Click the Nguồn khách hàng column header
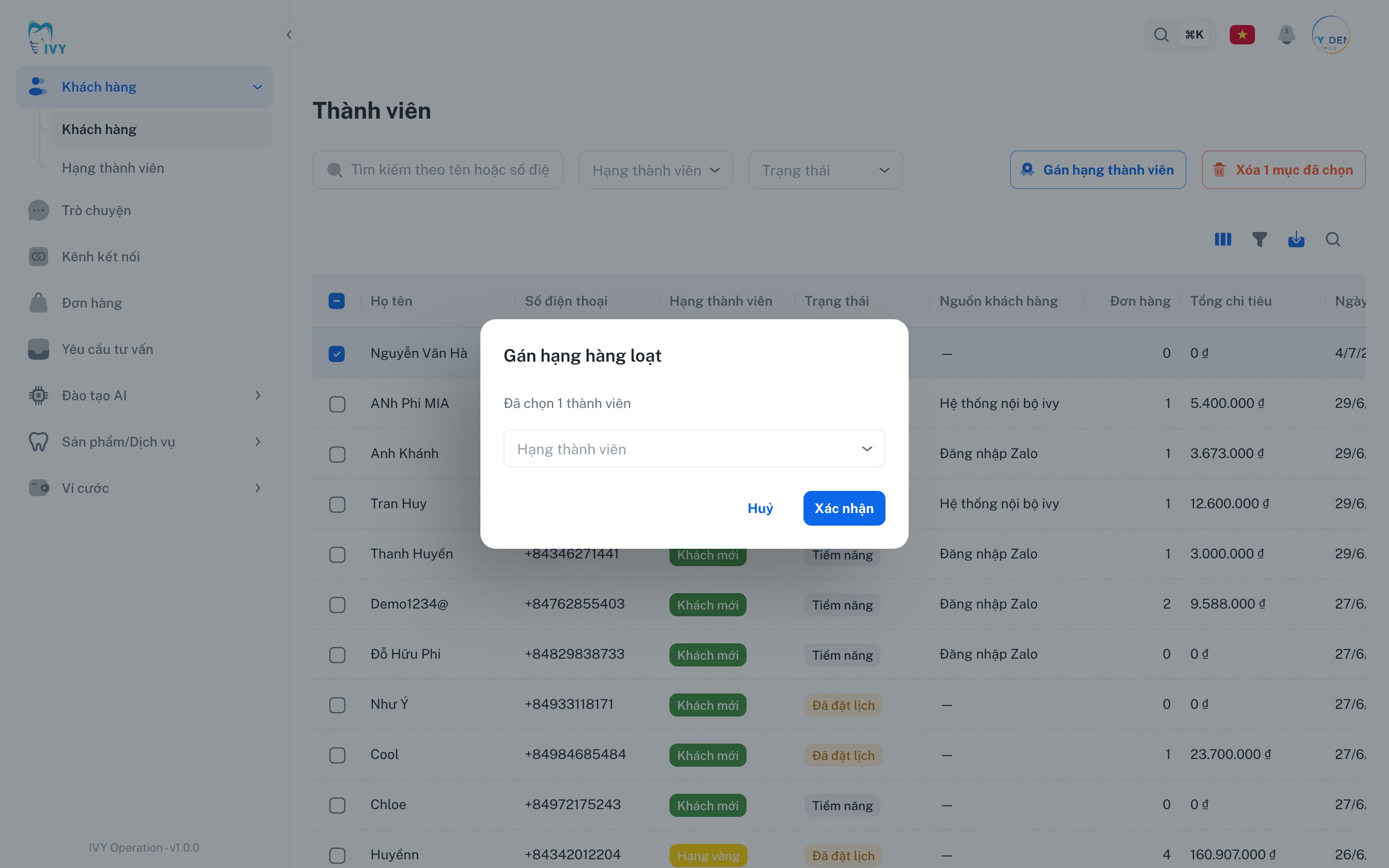The width and height of the screenshot is (1389, 868). (998, 301)
